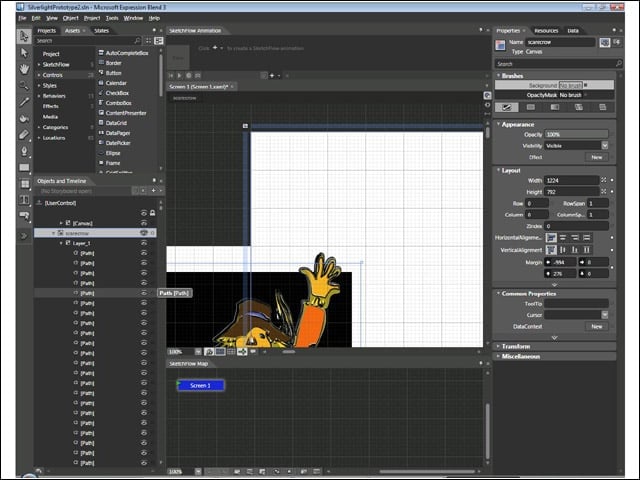This screenshot has height=480, width=640.
Task: Select the Pen tool
Action: (x=24, y=151)
